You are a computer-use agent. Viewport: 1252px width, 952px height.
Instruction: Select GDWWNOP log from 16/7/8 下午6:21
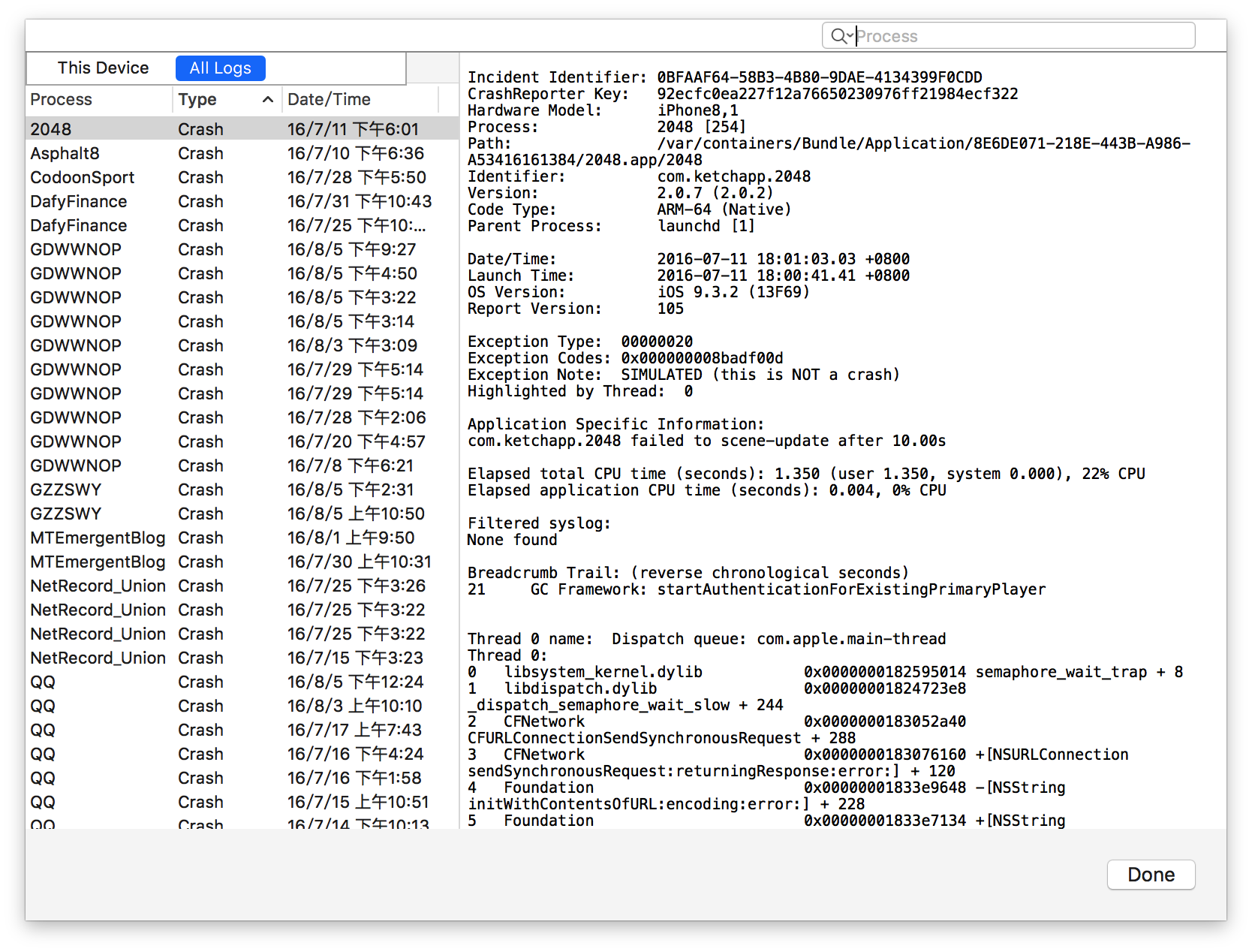[x=242, y=465]
